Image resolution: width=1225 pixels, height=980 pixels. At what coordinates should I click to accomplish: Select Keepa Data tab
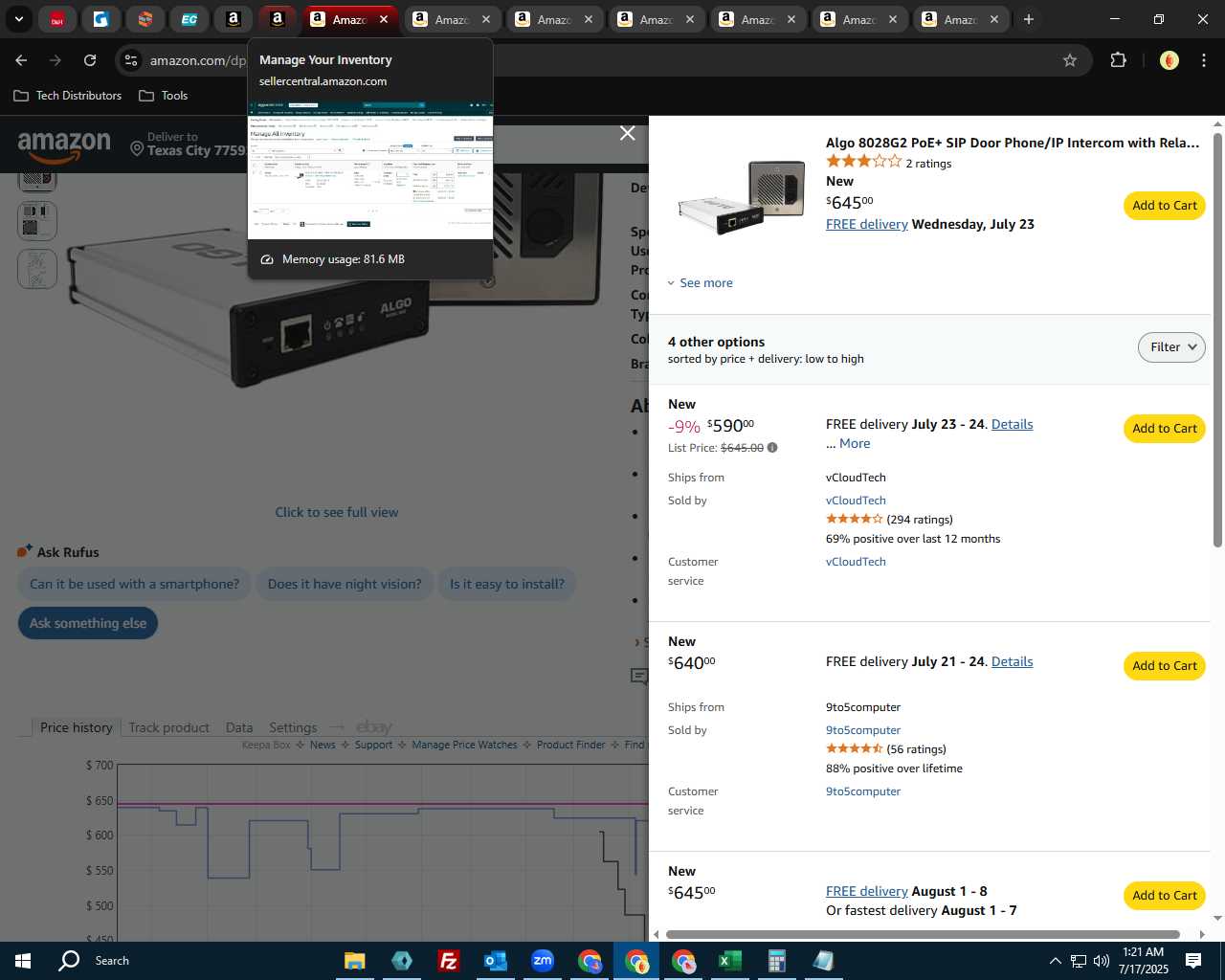click(x=239, y=727)
